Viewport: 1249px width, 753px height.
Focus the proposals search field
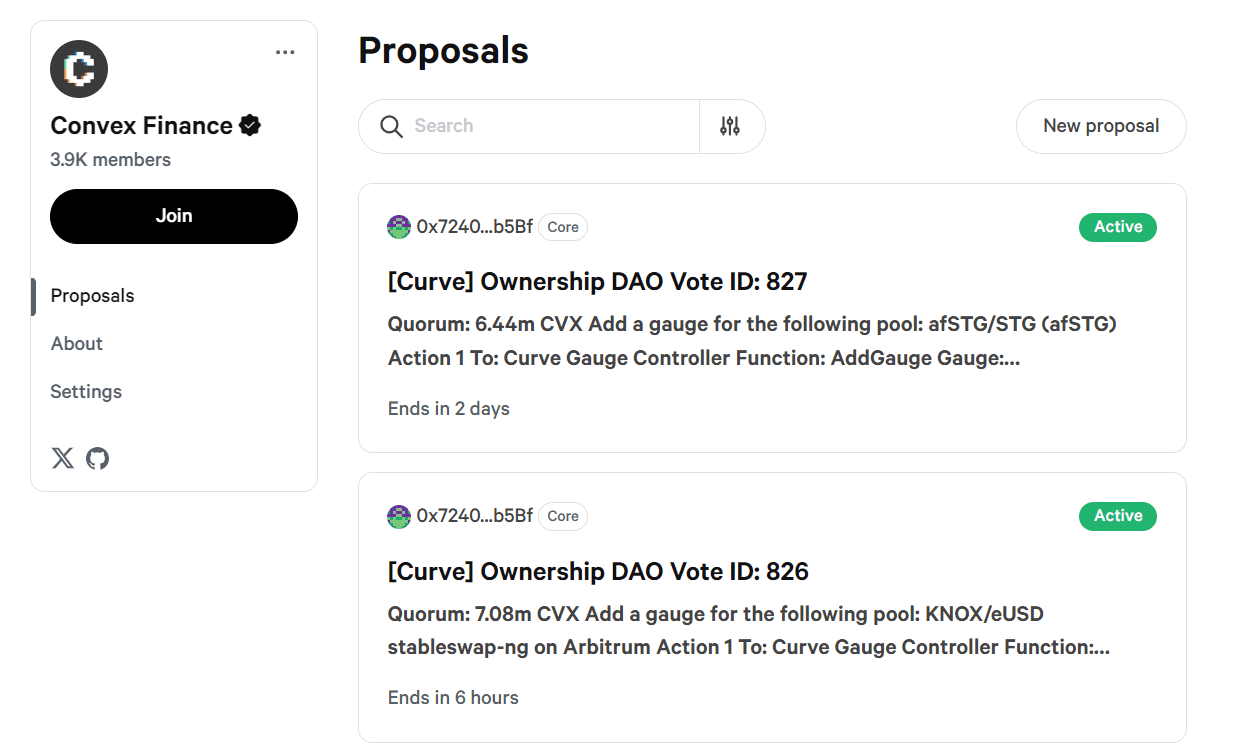550,127
